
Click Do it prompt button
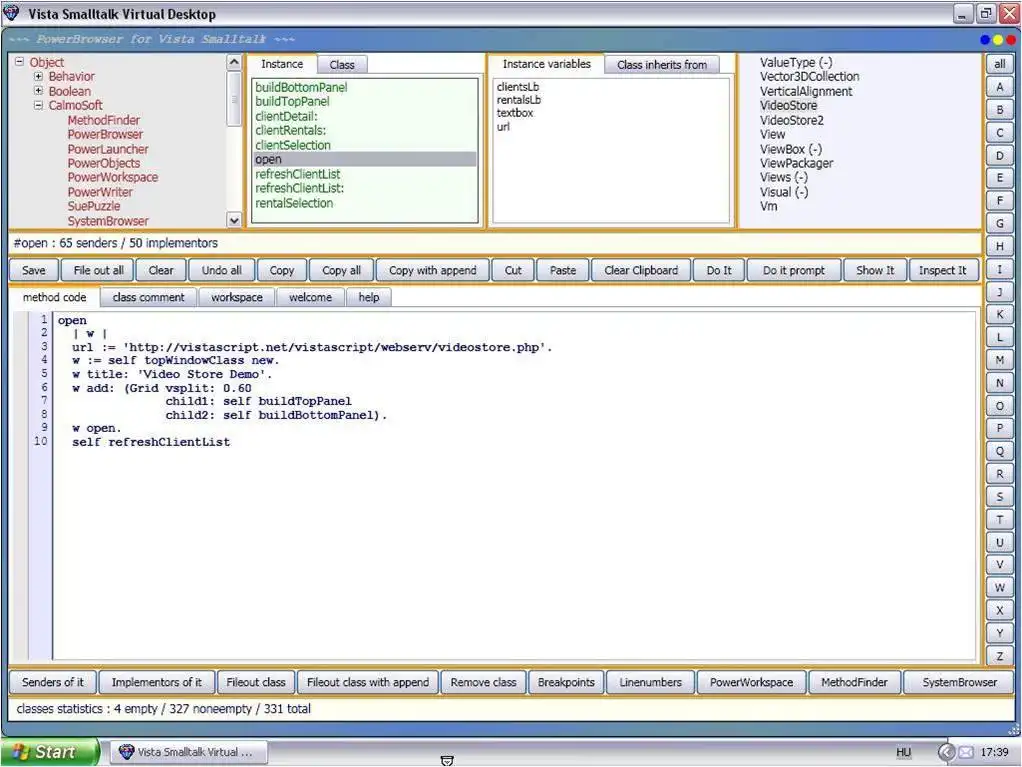tap(794, 270)
